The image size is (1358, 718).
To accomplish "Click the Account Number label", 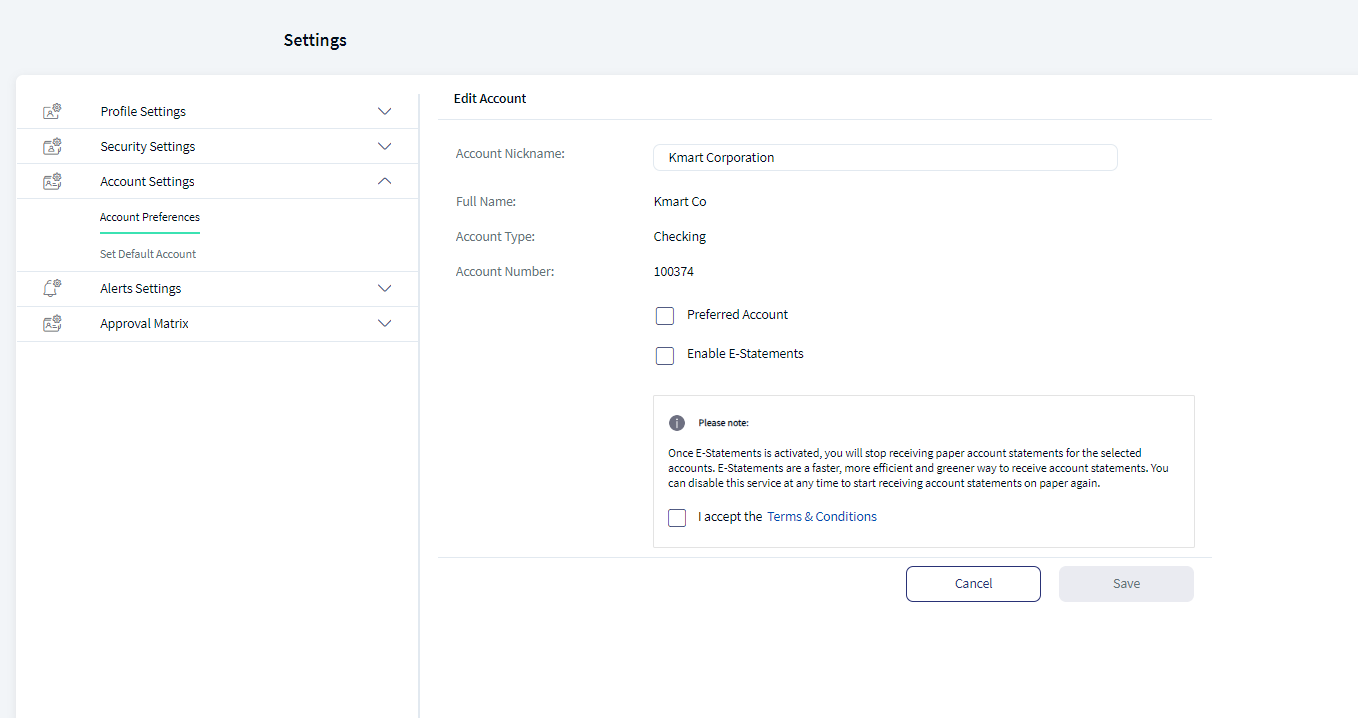I will click(x=505, y=271).
